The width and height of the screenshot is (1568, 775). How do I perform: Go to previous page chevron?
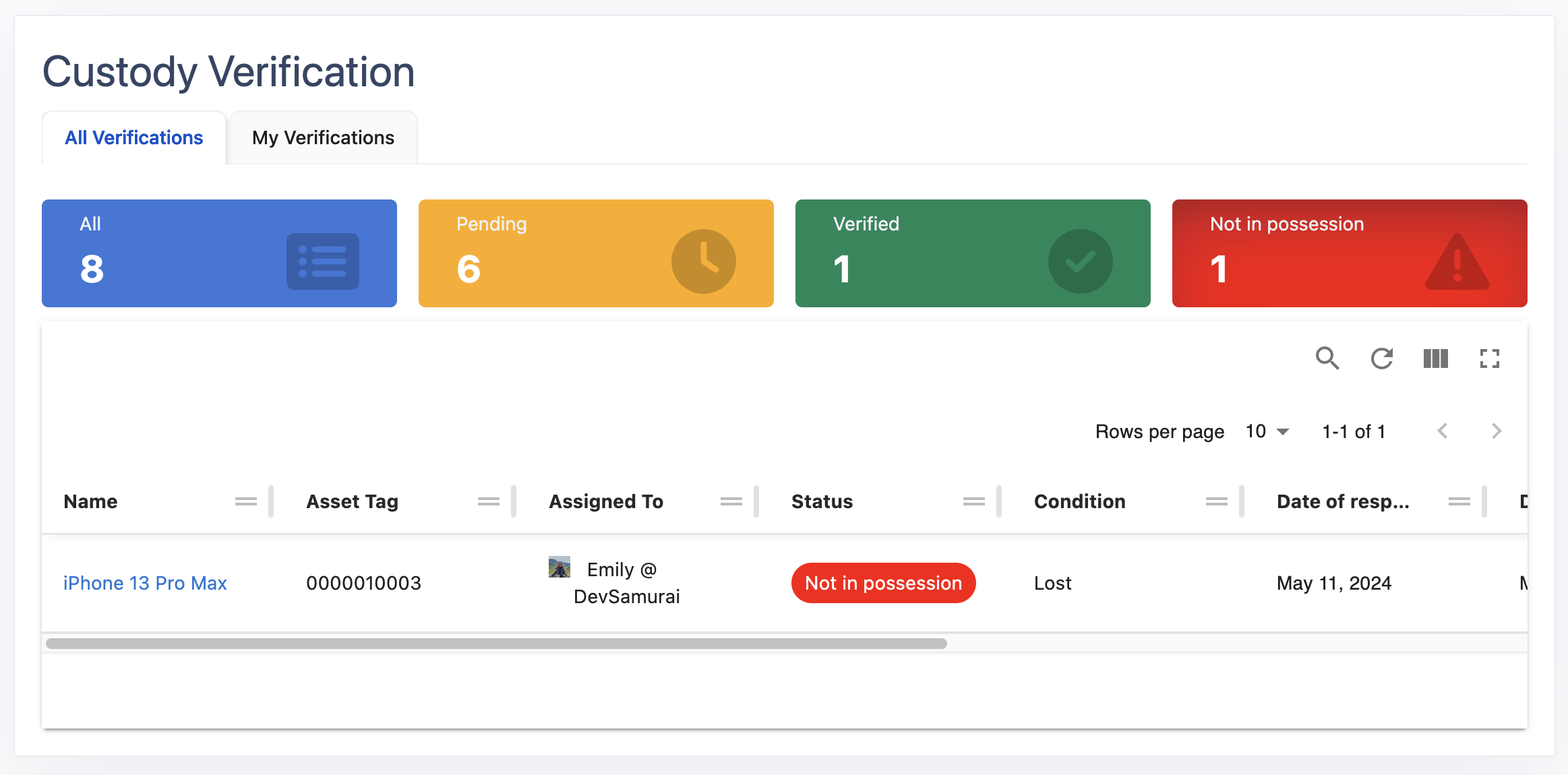[x=1443, y=431]
